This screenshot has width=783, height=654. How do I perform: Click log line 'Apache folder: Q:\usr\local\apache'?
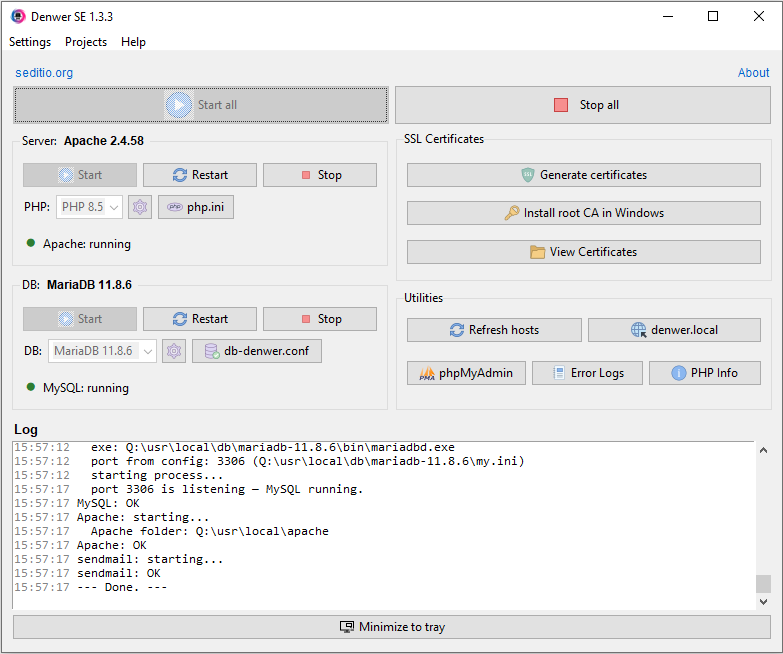click(x=210, y=531)
